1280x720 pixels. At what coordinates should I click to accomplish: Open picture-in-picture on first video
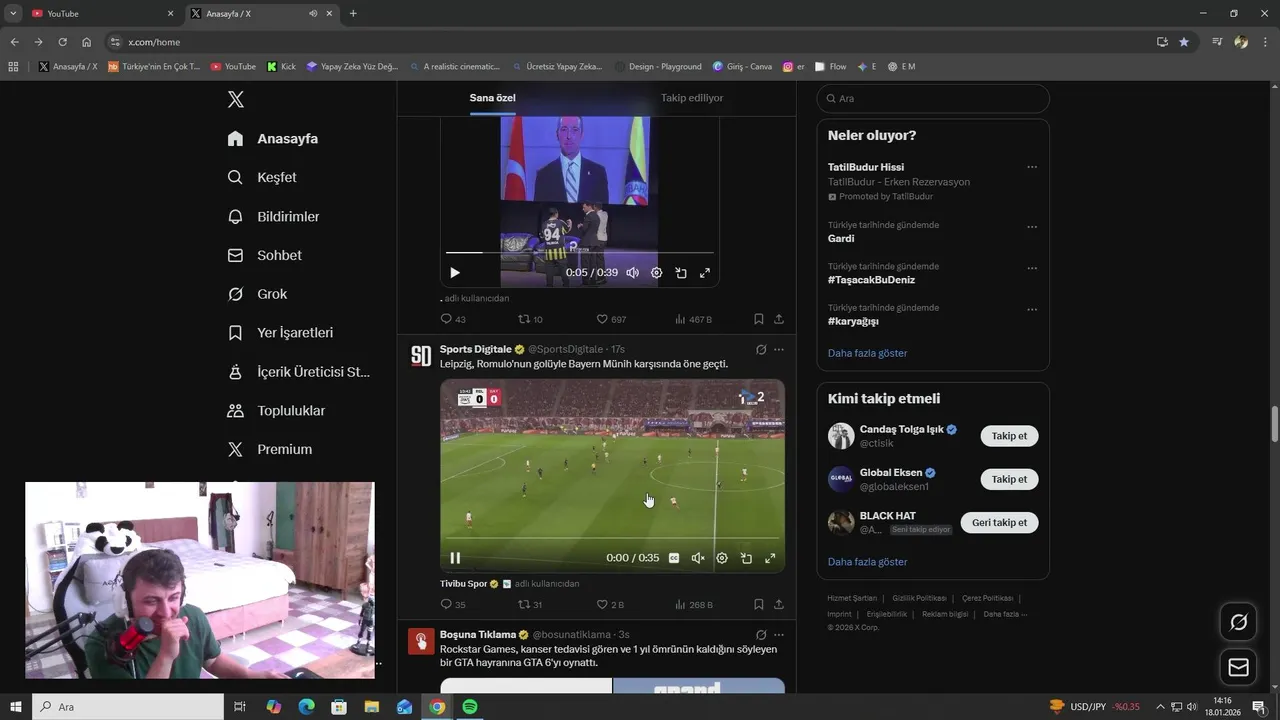pyautogui.click(x=681, y=273)
